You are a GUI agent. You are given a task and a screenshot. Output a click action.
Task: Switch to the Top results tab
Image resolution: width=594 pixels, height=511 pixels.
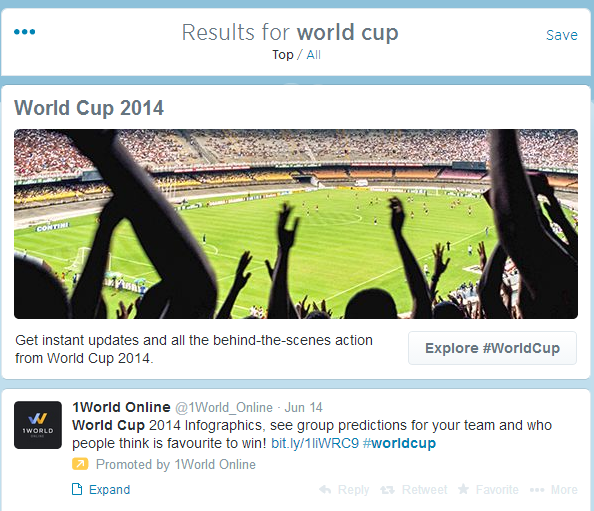coord(283,55)
